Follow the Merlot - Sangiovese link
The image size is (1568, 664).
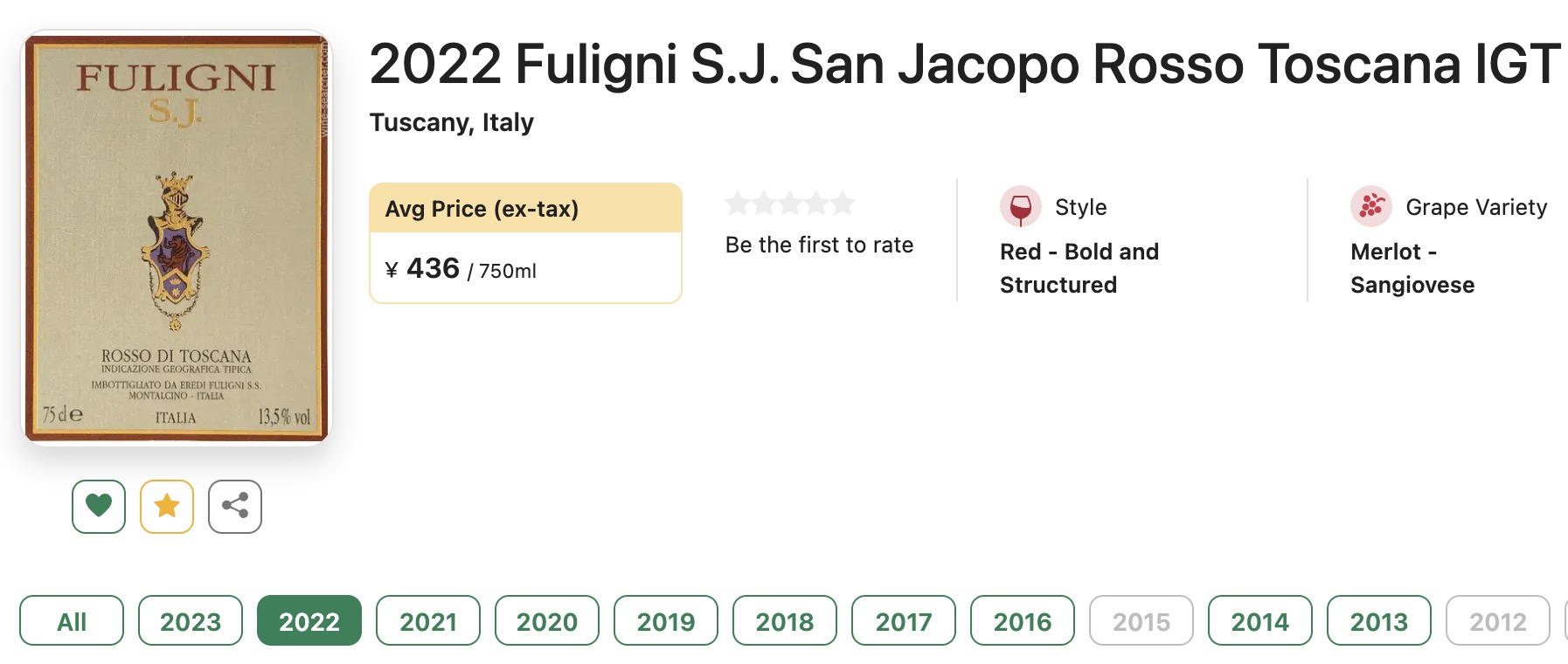point(1412,268)
